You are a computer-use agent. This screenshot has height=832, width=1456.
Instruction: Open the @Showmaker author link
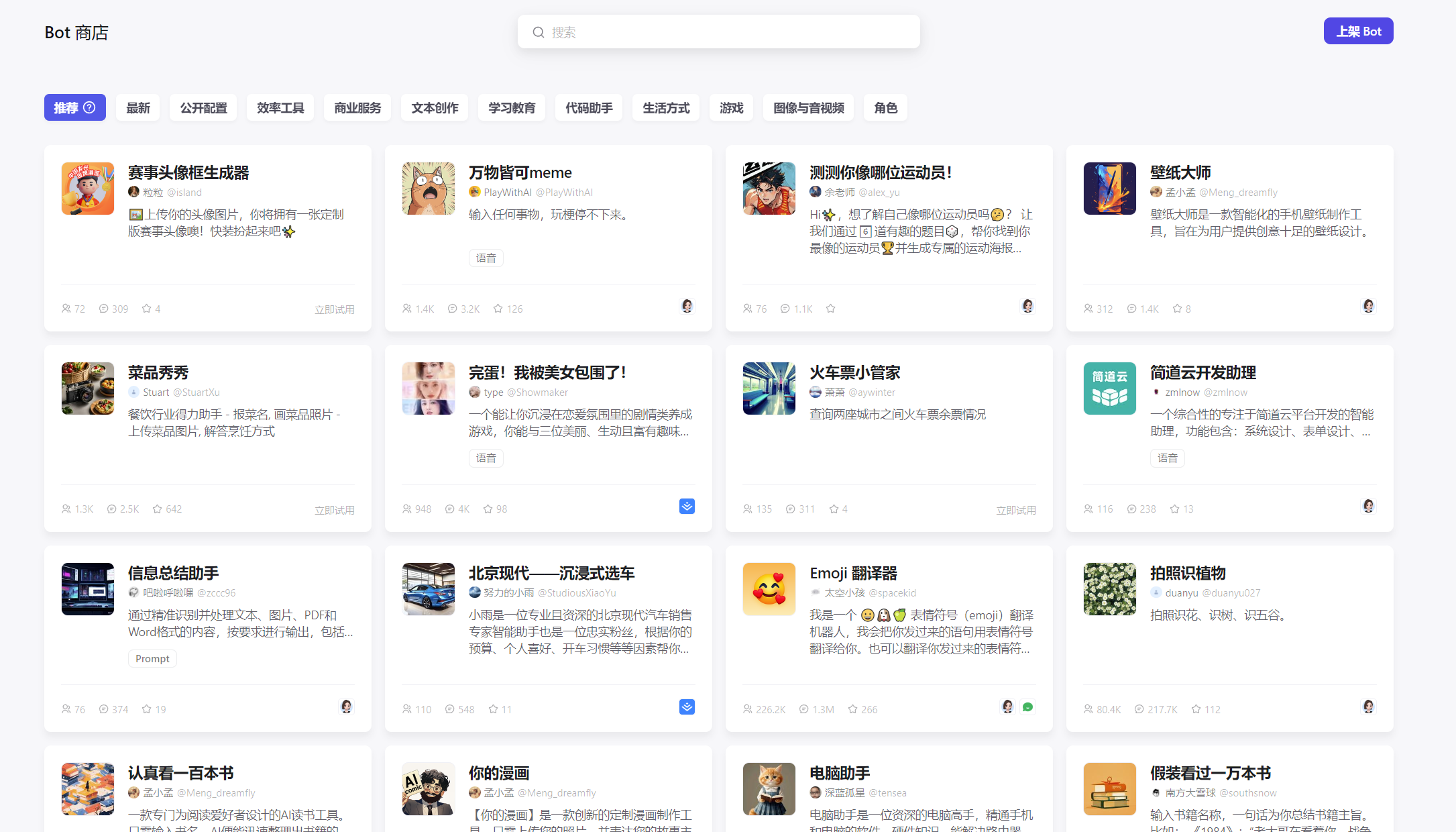click(x=538, y=392)
